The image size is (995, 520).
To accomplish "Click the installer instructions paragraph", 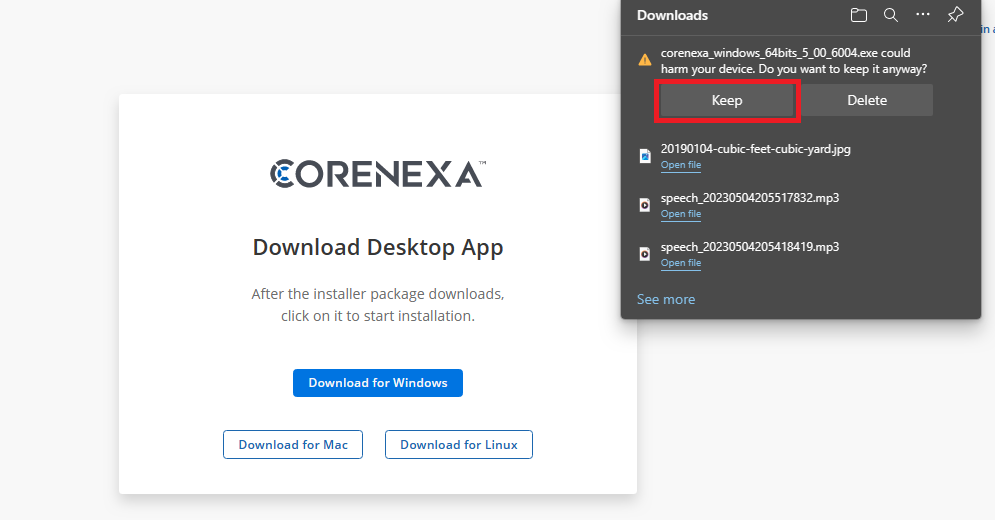I will pyautogui.click(x=378, y=305).
